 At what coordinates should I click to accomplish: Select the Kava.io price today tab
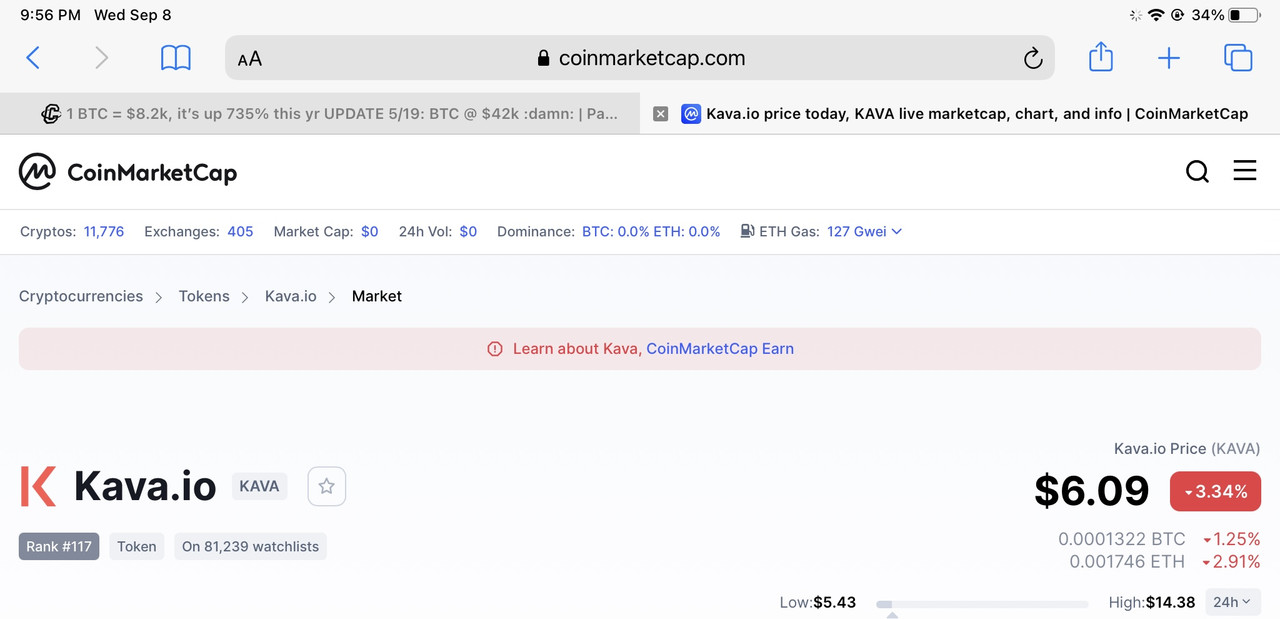960,114
